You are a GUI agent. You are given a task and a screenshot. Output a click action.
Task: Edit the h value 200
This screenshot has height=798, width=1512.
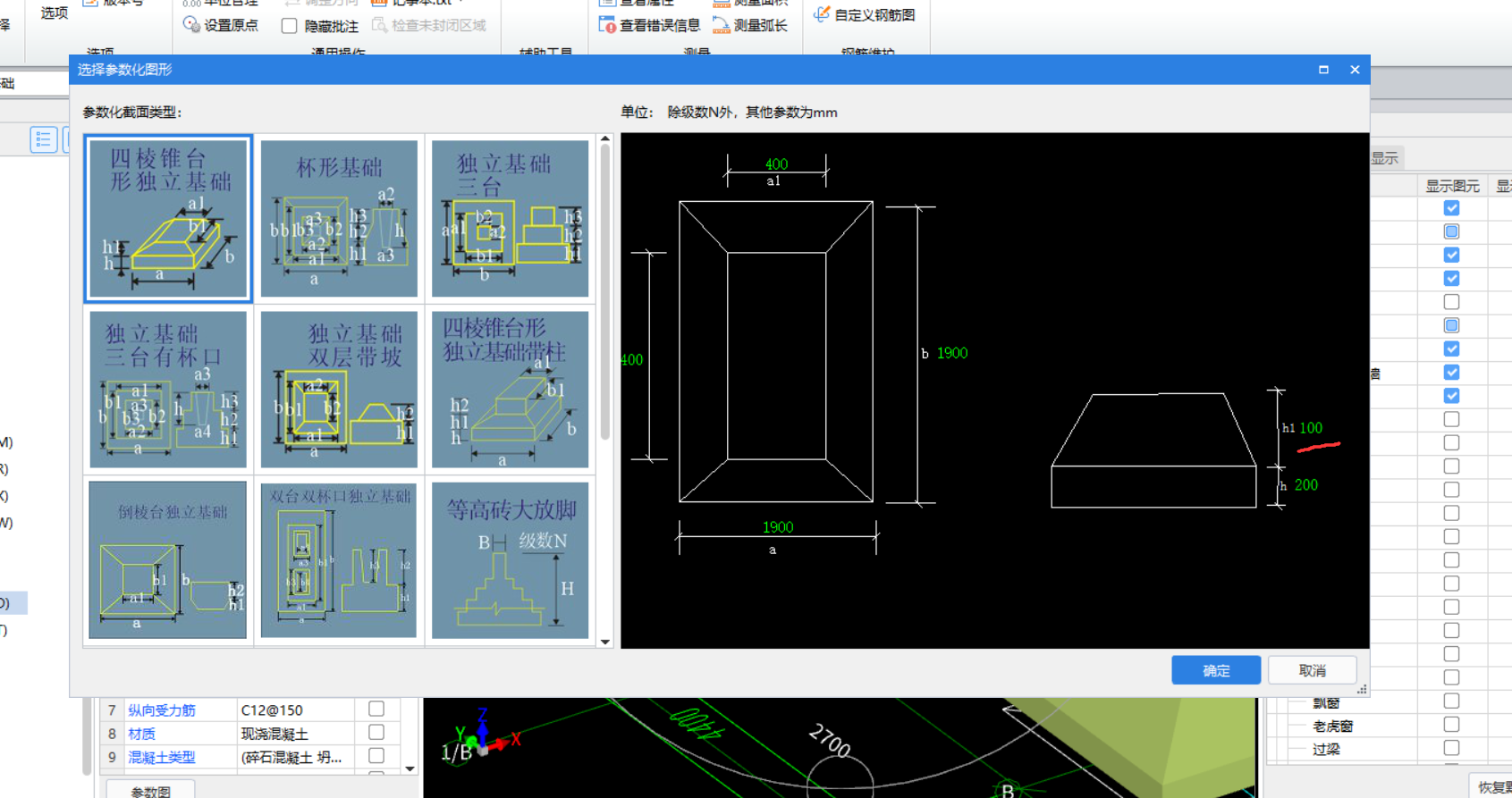[1306, 485]
